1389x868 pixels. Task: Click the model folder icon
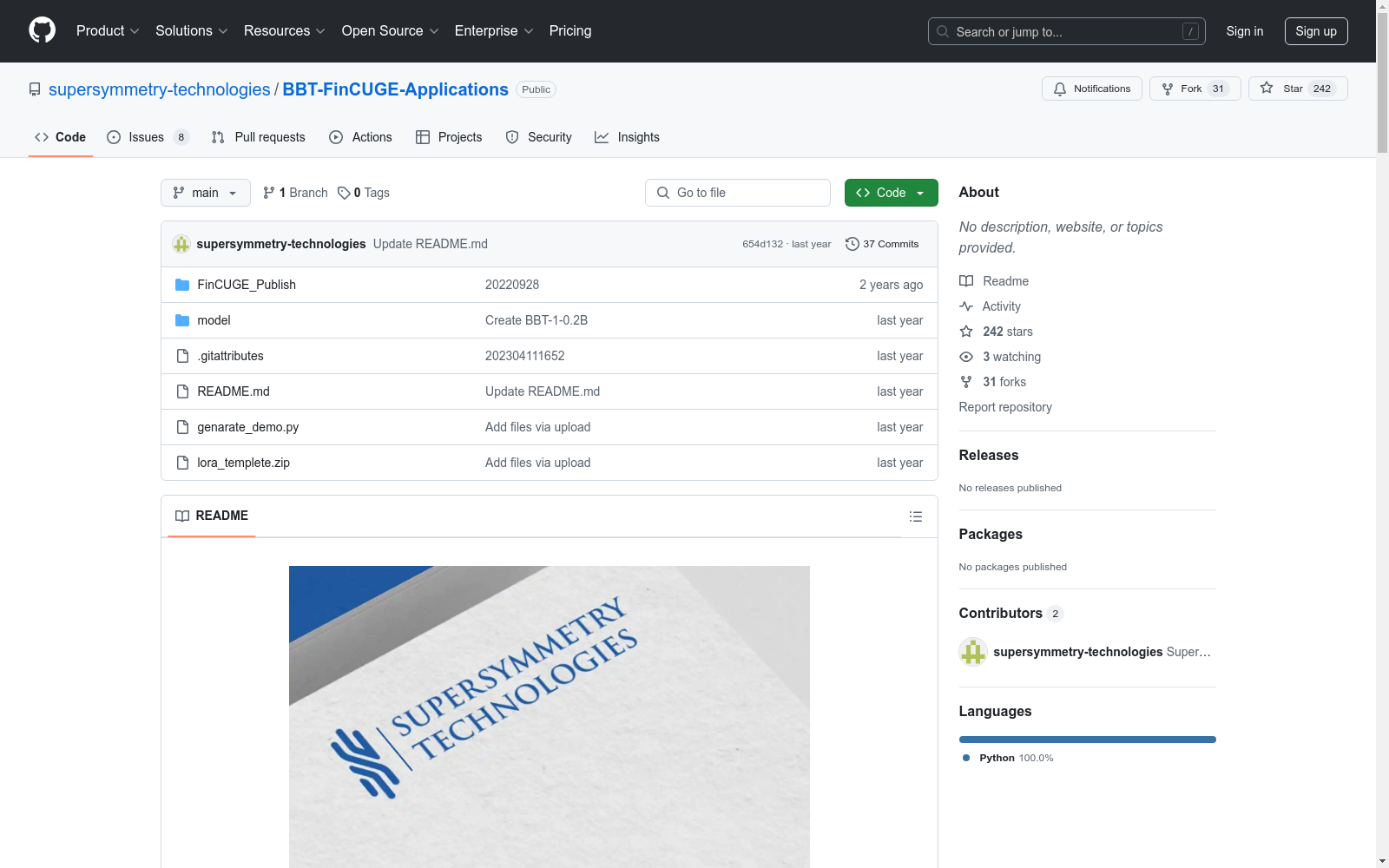(182, 320)
